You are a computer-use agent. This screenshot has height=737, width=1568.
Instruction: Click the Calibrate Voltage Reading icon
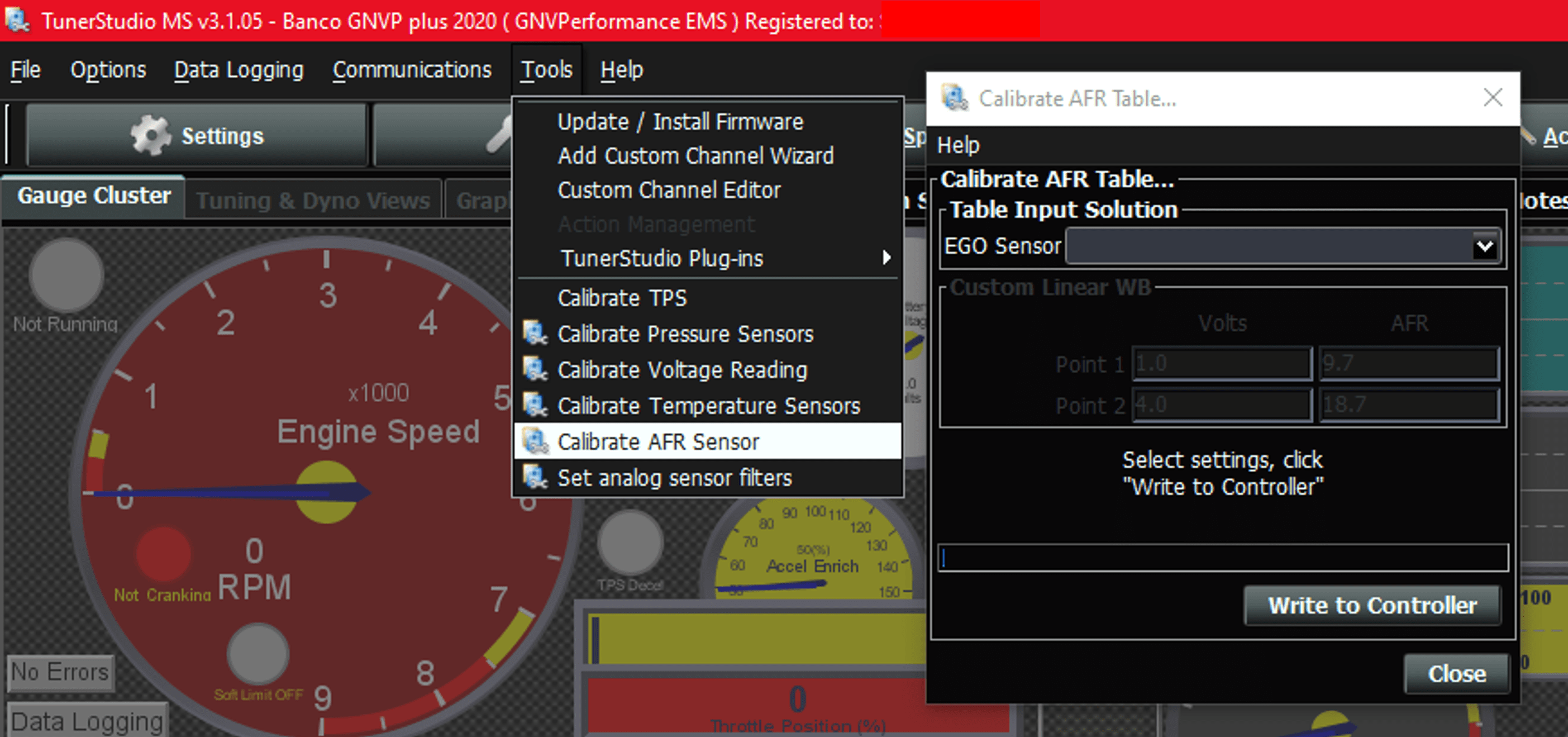536,369
